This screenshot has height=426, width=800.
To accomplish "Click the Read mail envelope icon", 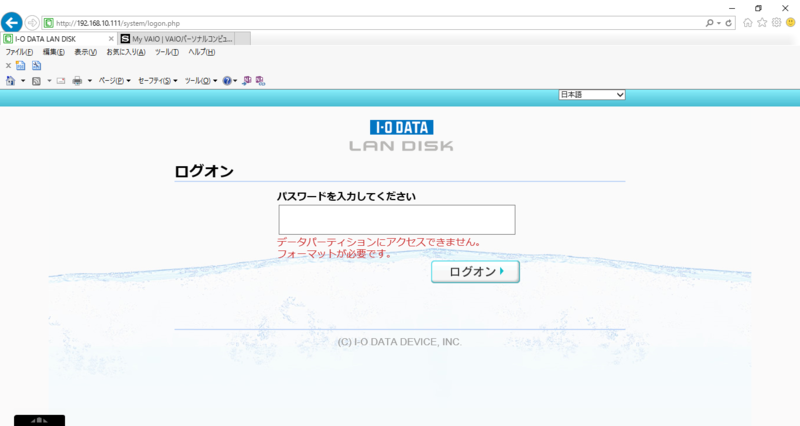I will click(61, 81).
